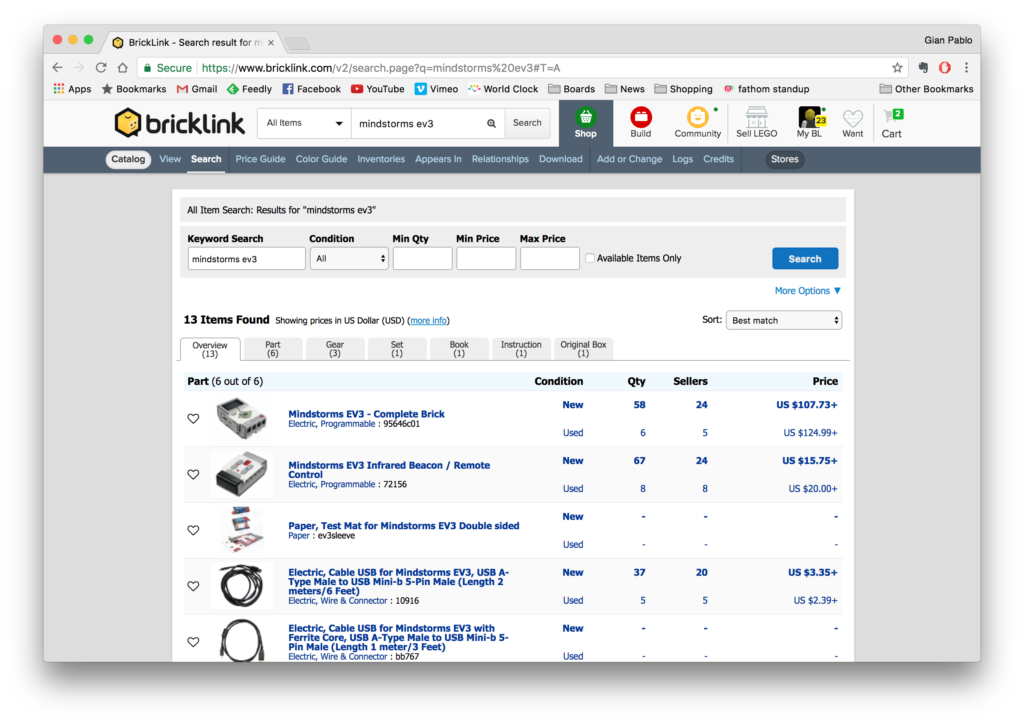Expand More Options
The width and height of the screenshot is (1024, 724).
point(808,291)
